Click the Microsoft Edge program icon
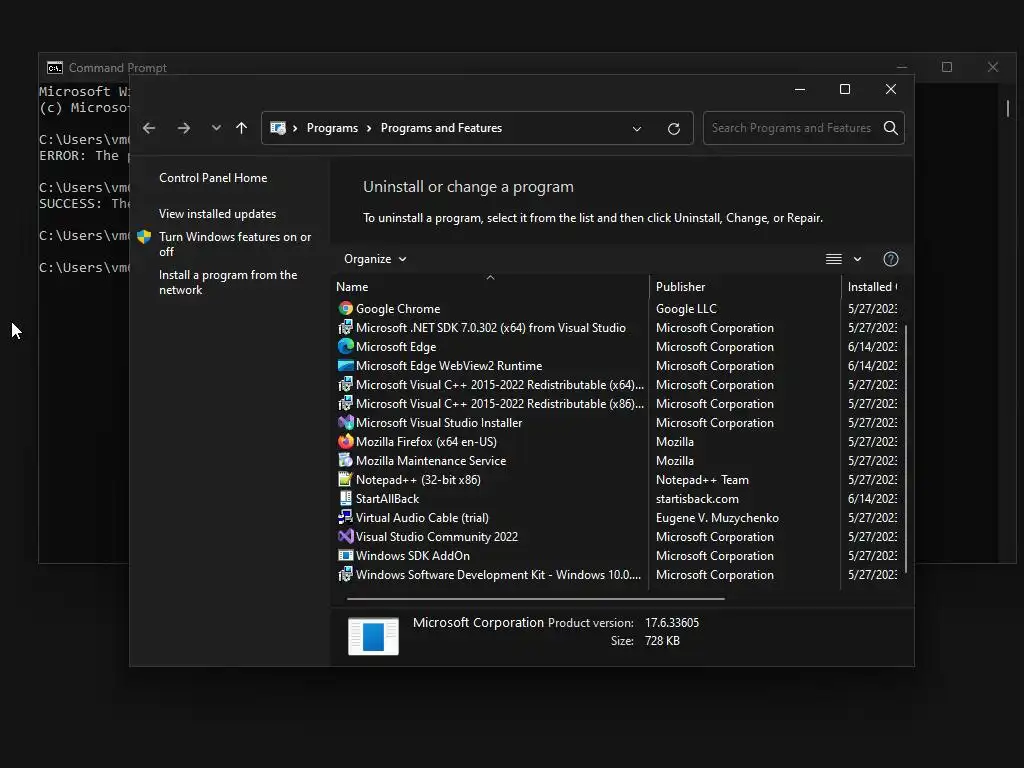This screenshot has height=768, width=1024. point(345,346)
